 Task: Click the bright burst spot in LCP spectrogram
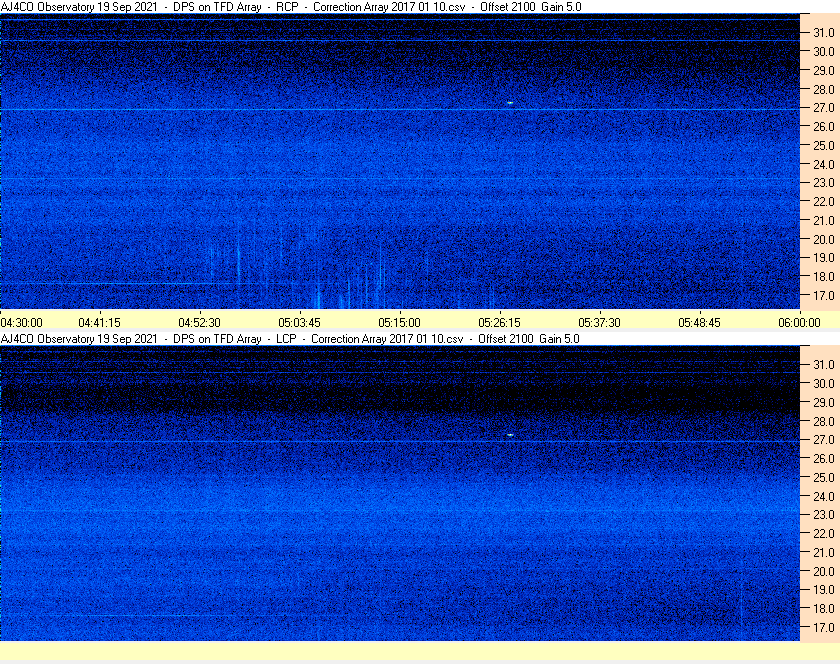point(510,435)
